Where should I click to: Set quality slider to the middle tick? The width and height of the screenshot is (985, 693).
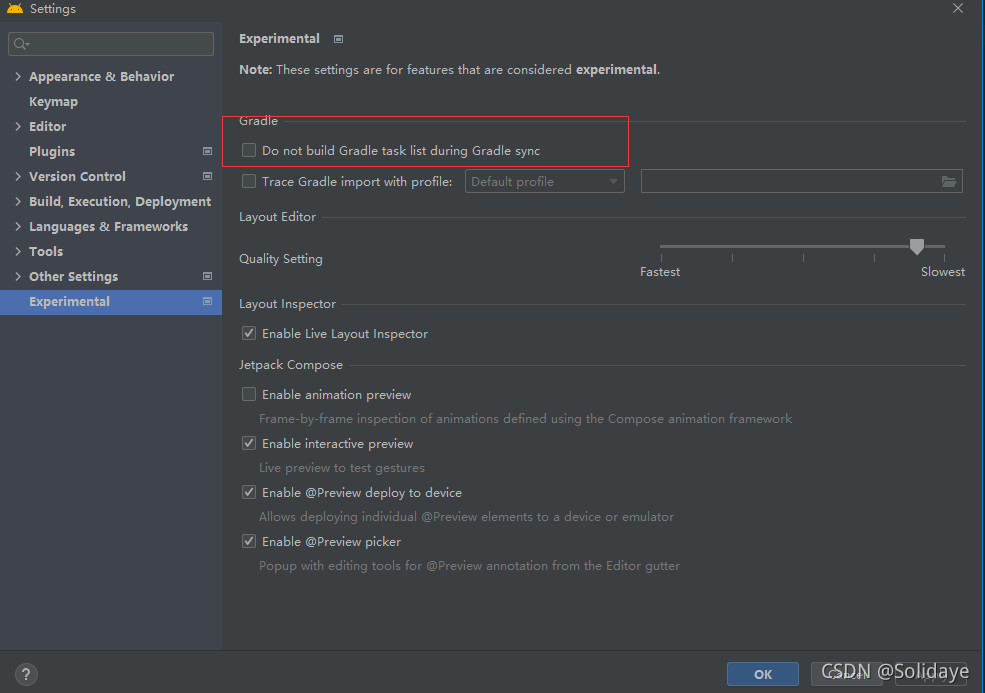(803, 256)
